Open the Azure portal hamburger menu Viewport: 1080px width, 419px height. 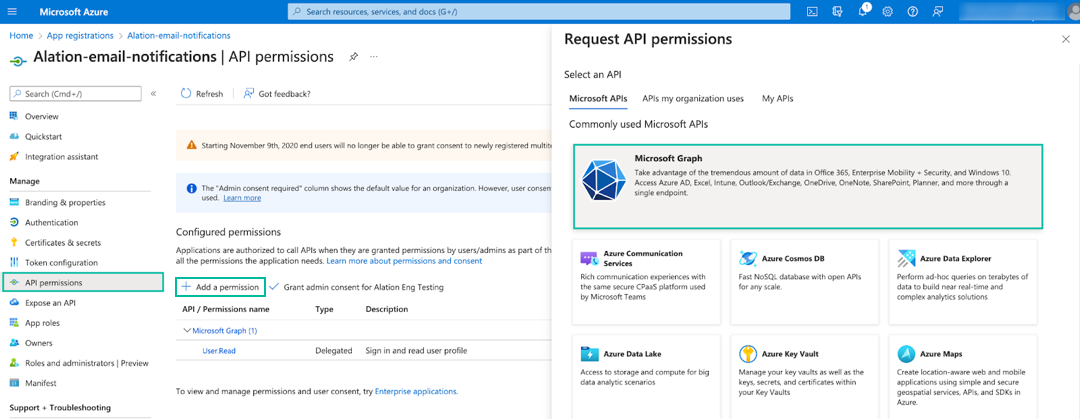(x=13, y=12)
